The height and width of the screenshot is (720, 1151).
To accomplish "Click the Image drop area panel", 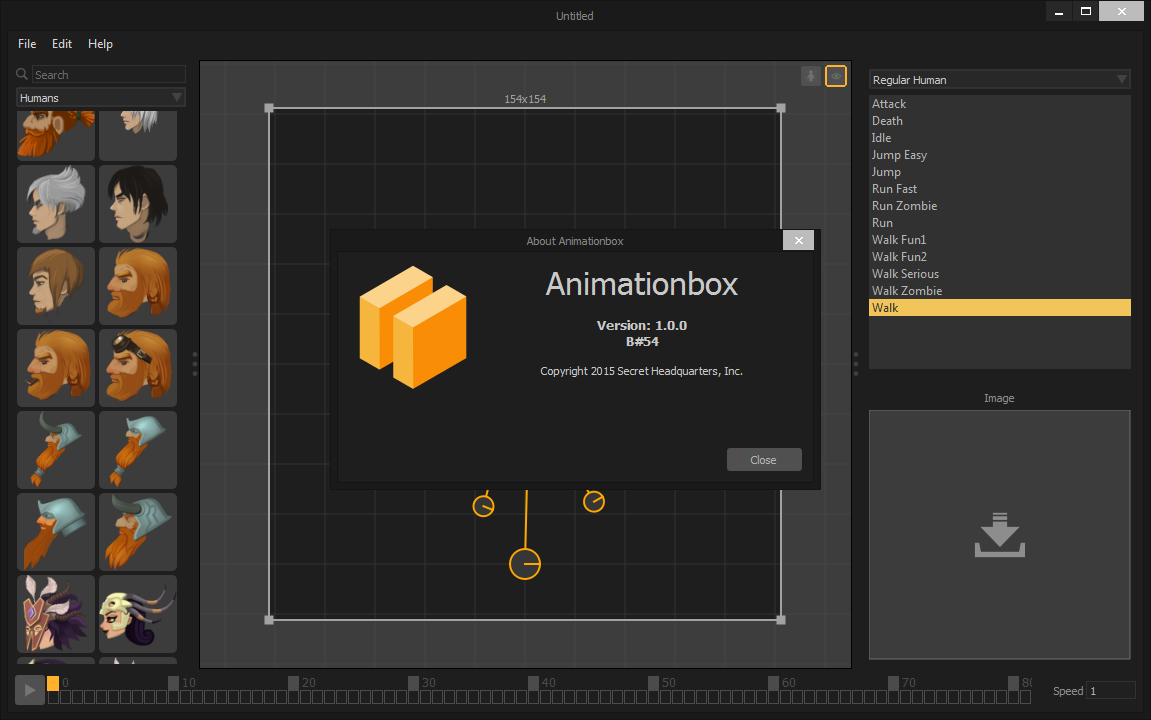I will (999, 535).
